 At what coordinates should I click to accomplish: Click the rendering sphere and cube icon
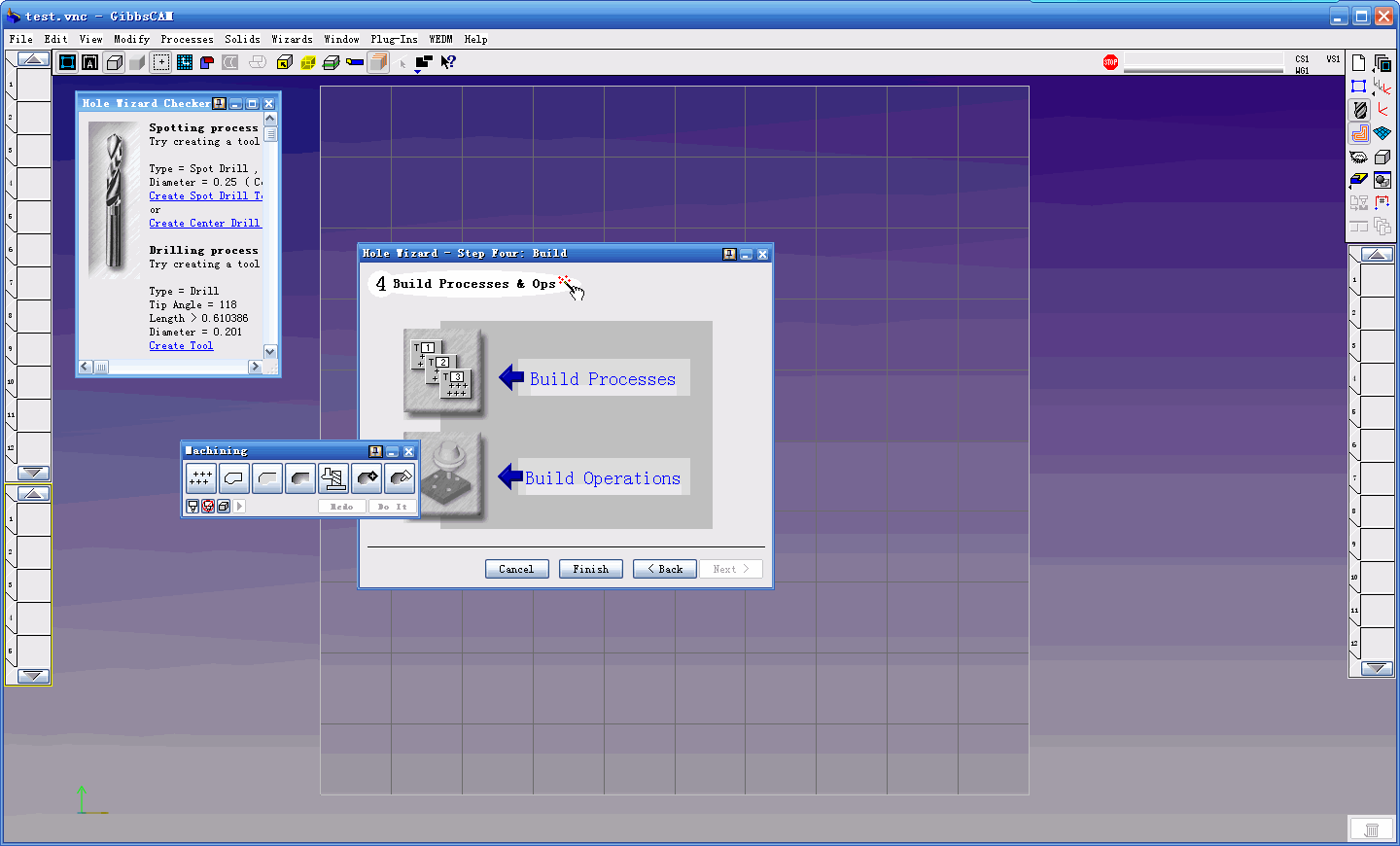pyautogui.click(x=1382, y=180)
